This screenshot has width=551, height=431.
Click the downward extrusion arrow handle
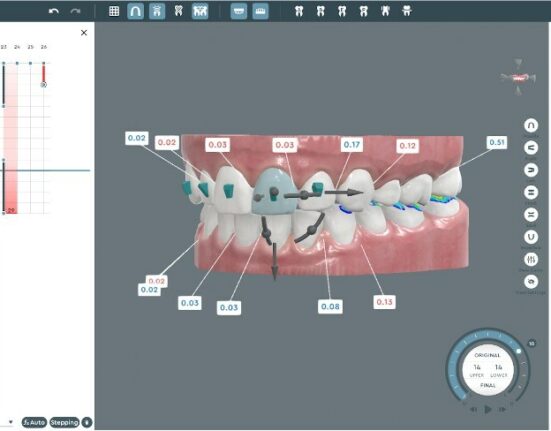click(x=274, y=262)
